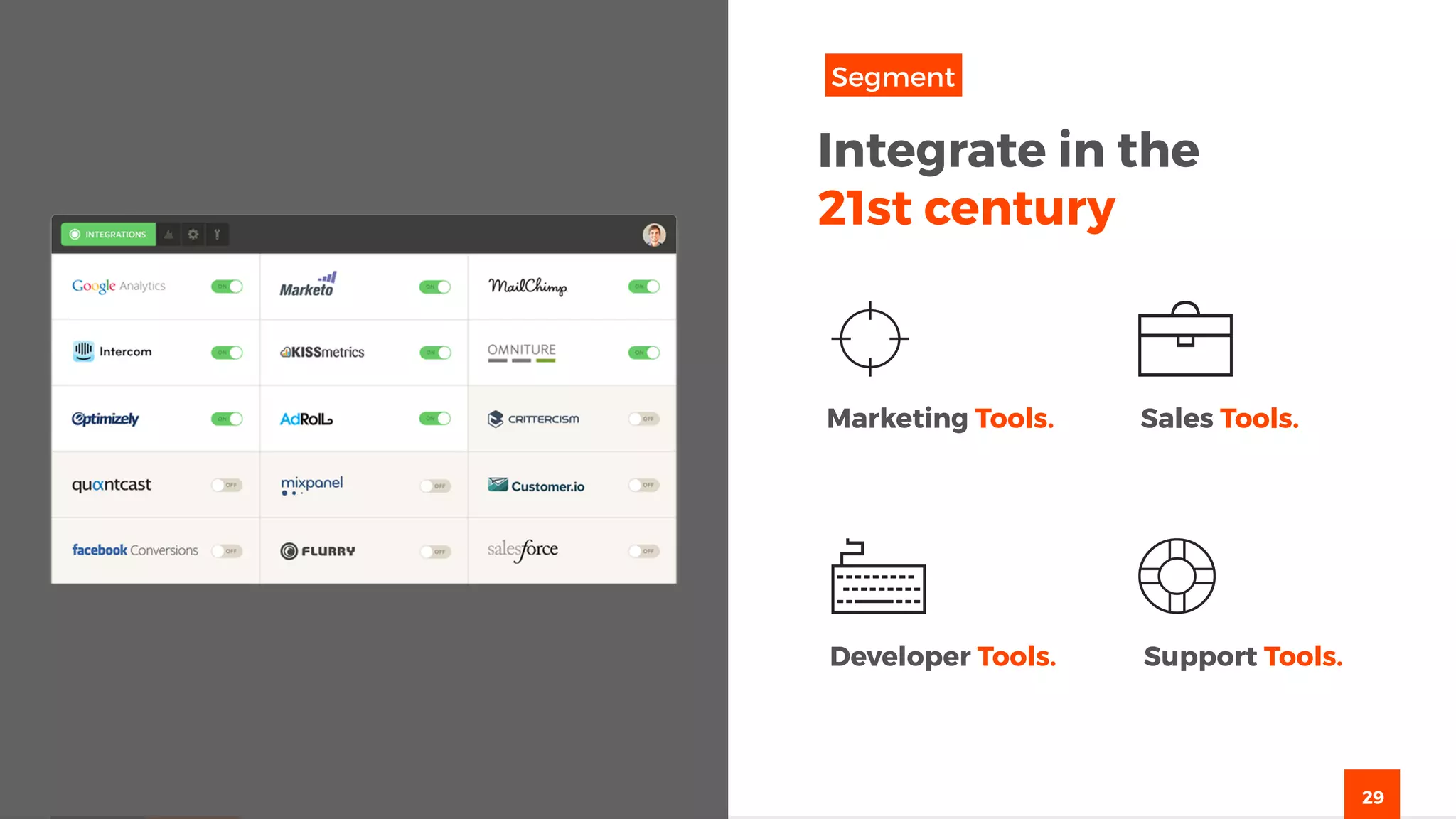Click the Flurry logo
Image resolution: width=1456 pixels, height=819 pixels.
pos(318,551)
